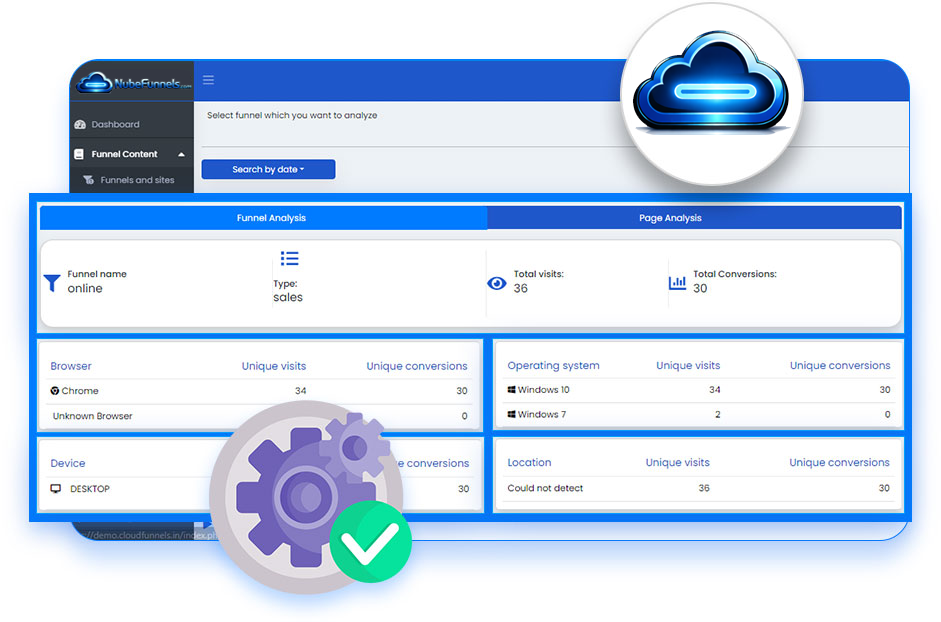This screenshot has width=941, height=622.
Task: Click the DESKTOP monitor icon
Action: pyautogui.click(x=56, y=489)
